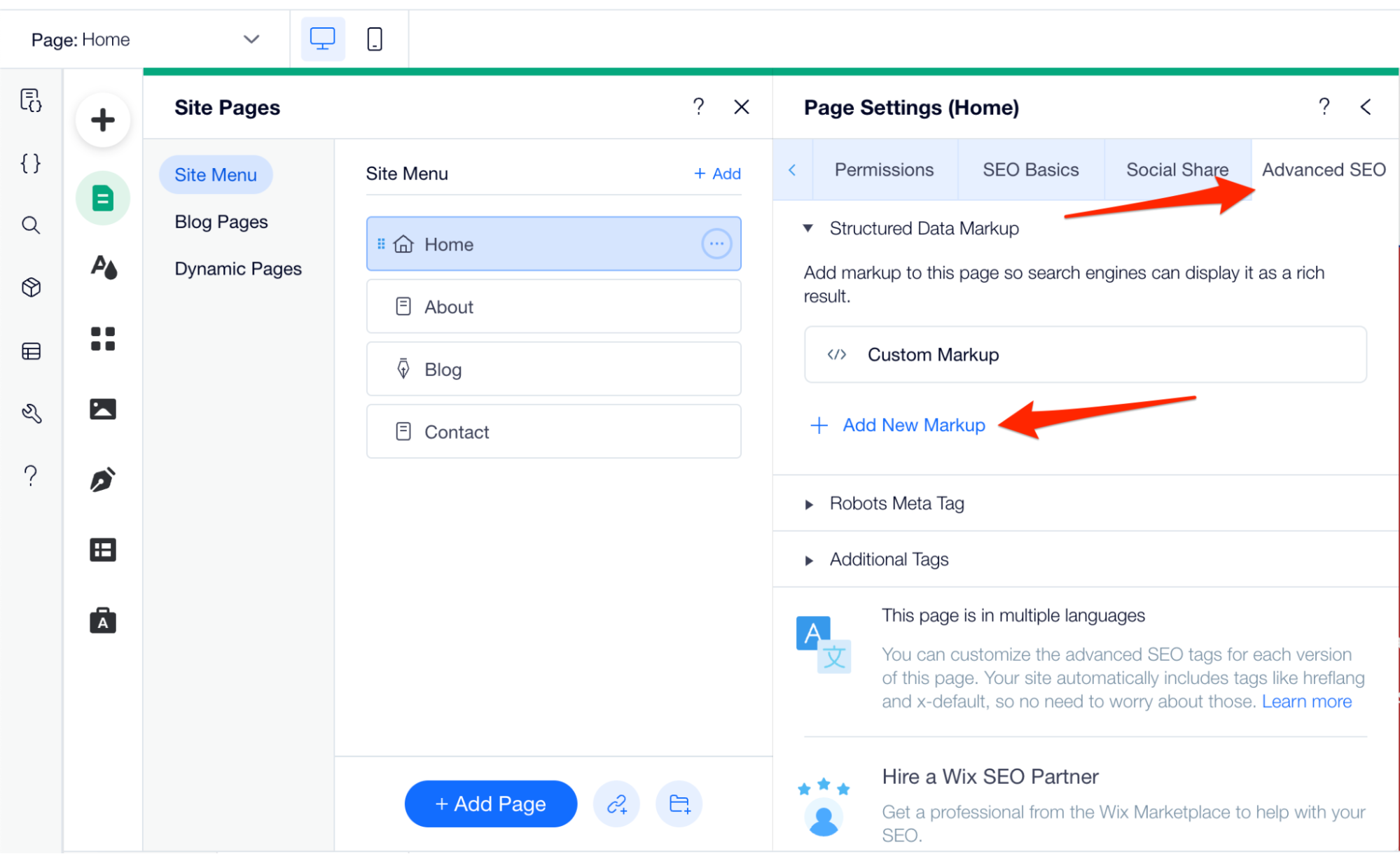Expand the Additional Tags section

809,559
